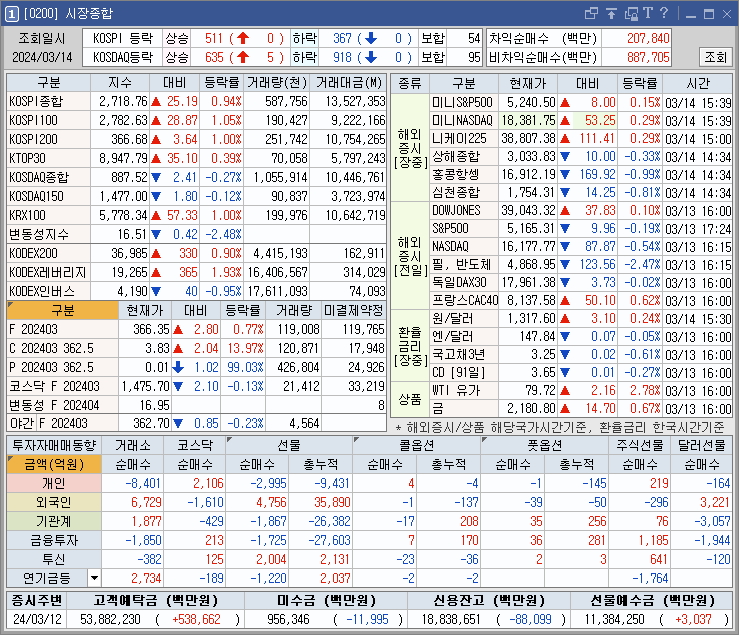The width and height of the screenshot is (739, 635).
Task: Click the always-on-top arrow icon
Action: [x=611, y=13]
